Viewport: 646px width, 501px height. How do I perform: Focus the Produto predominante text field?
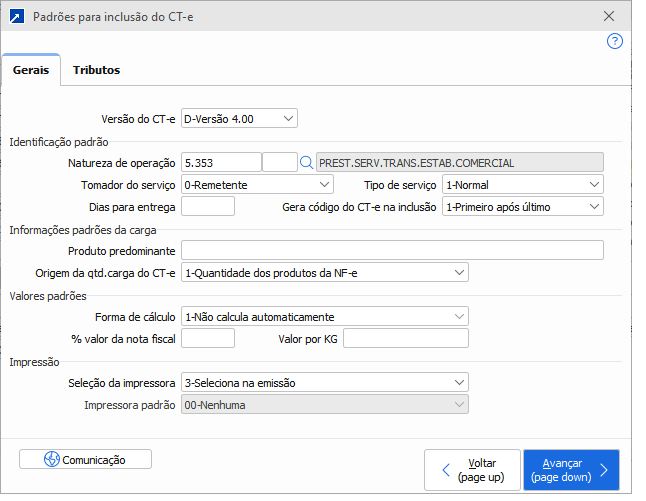tap(392, 250)
